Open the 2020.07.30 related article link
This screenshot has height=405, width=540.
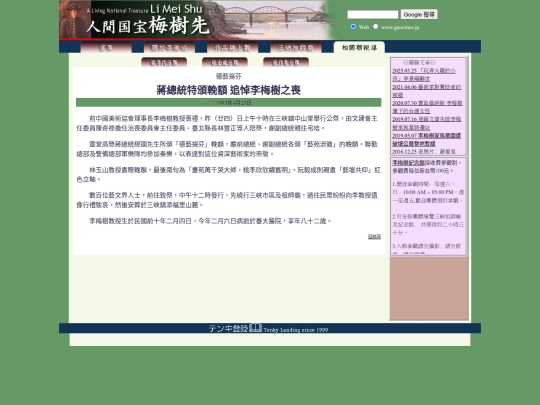click(x=427, y=107)
